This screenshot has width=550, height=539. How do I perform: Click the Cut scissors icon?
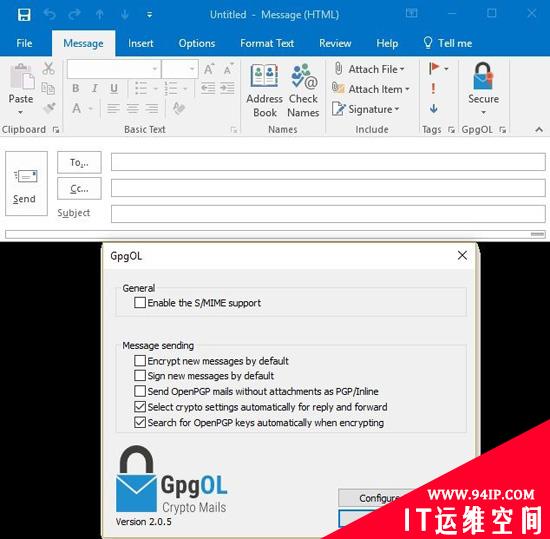tap(48, 68)
